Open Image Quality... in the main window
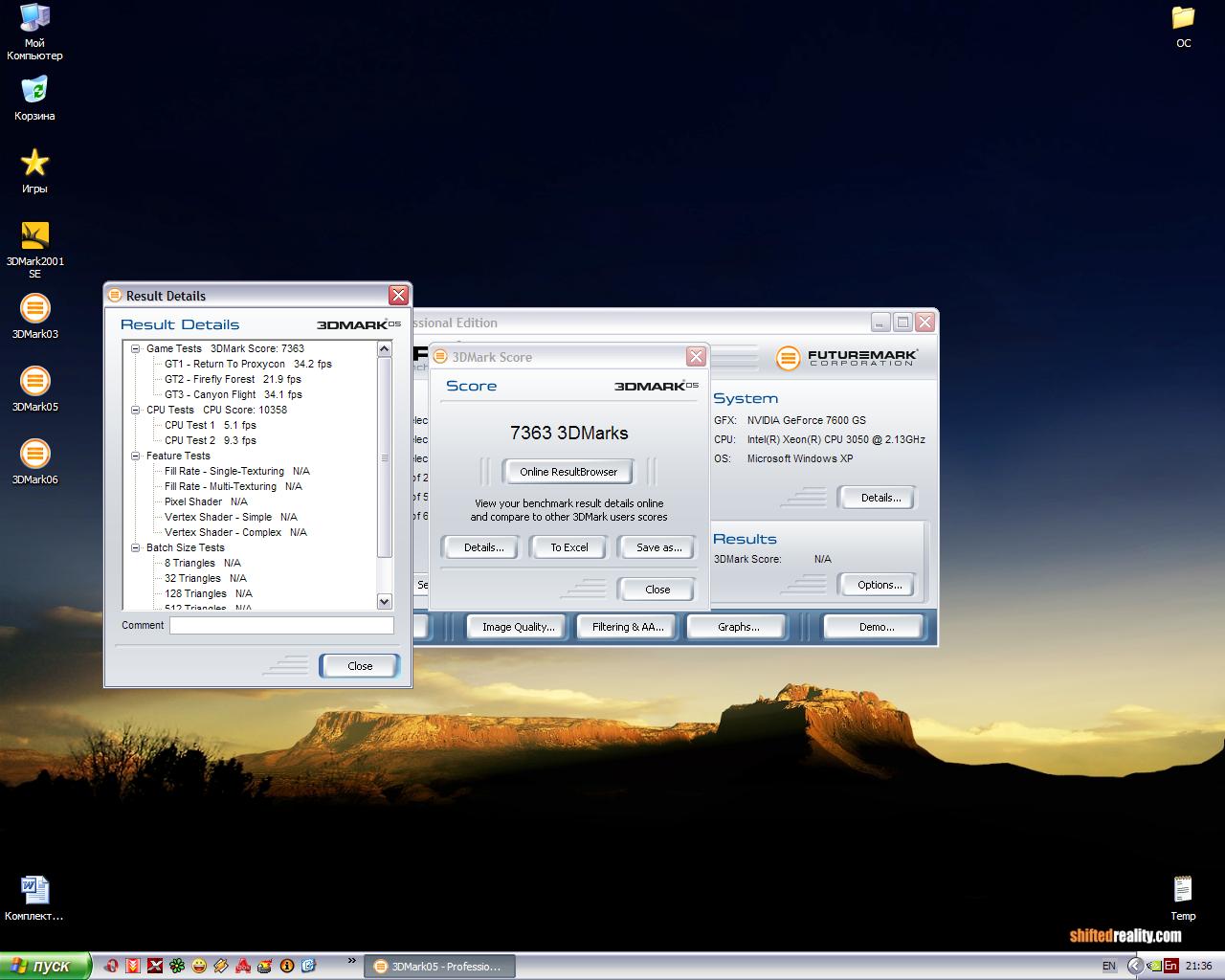The height and width of the screenshot is (980, 1225). point(518,627)
